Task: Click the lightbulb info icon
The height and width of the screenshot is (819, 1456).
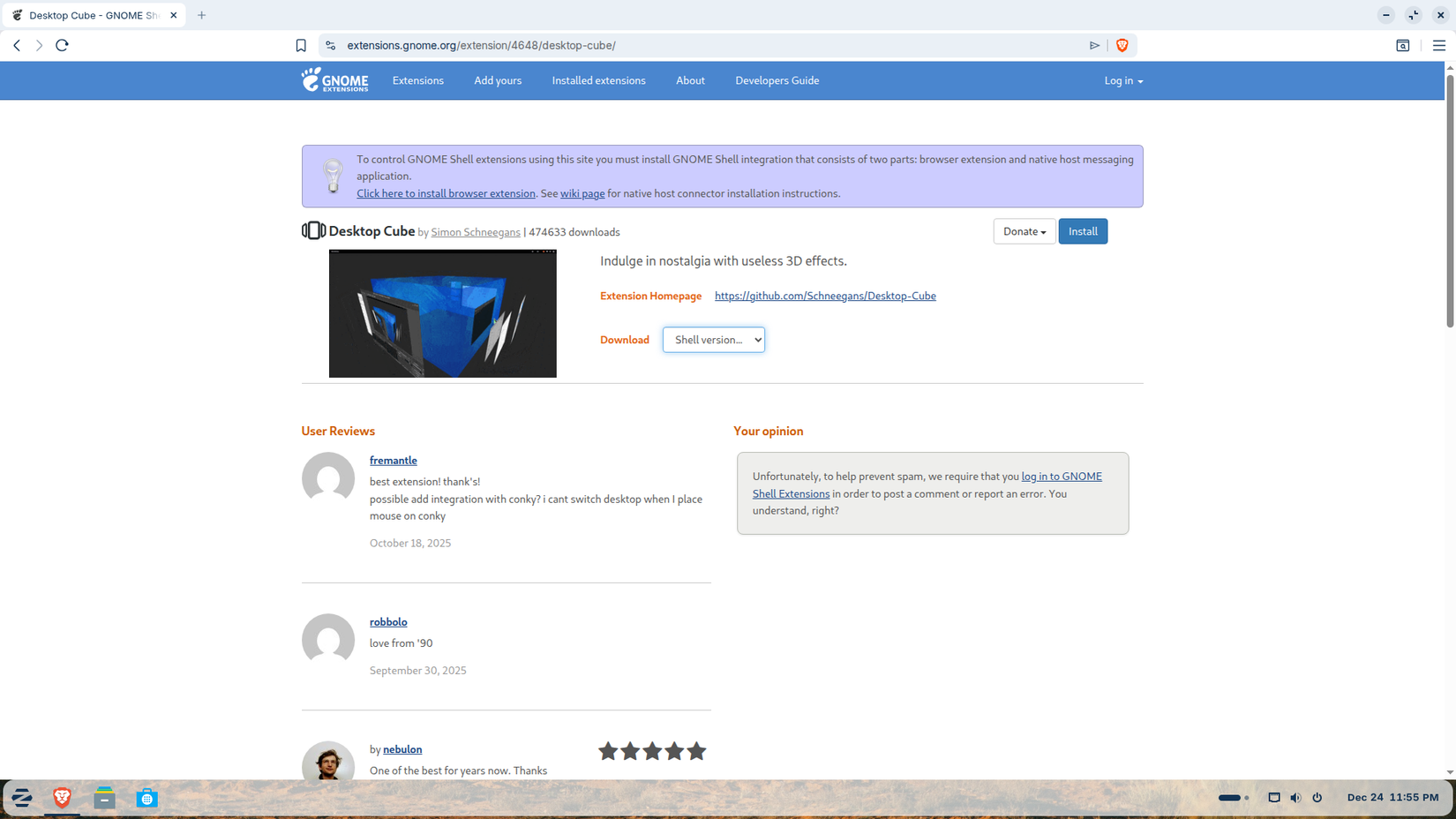Action: (x=333, y=176)
